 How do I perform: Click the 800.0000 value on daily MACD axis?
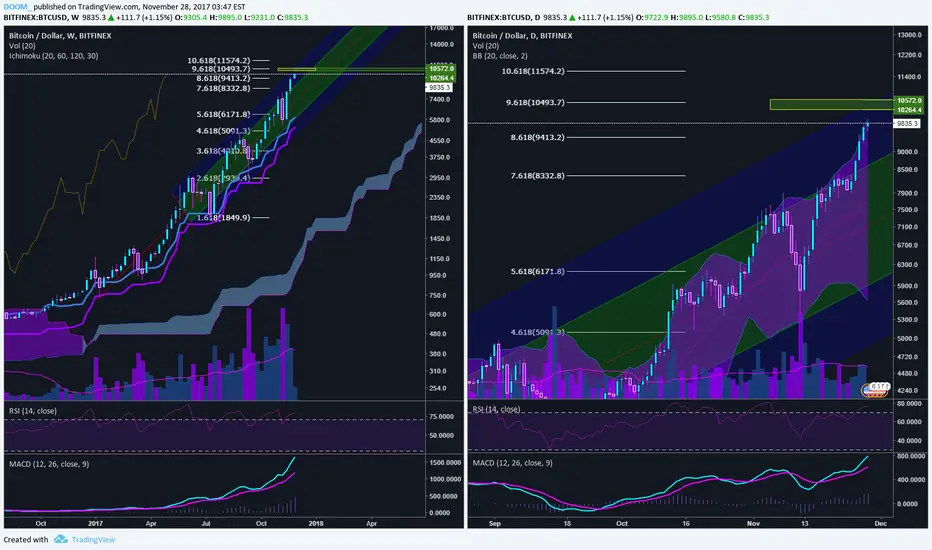click(x=911, y=457)
